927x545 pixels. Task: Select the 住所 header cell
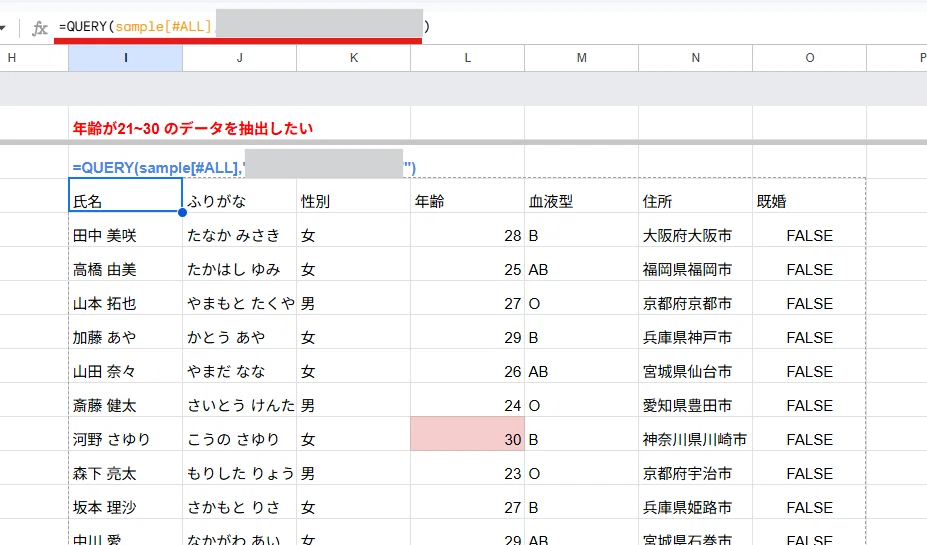[696, 196]
